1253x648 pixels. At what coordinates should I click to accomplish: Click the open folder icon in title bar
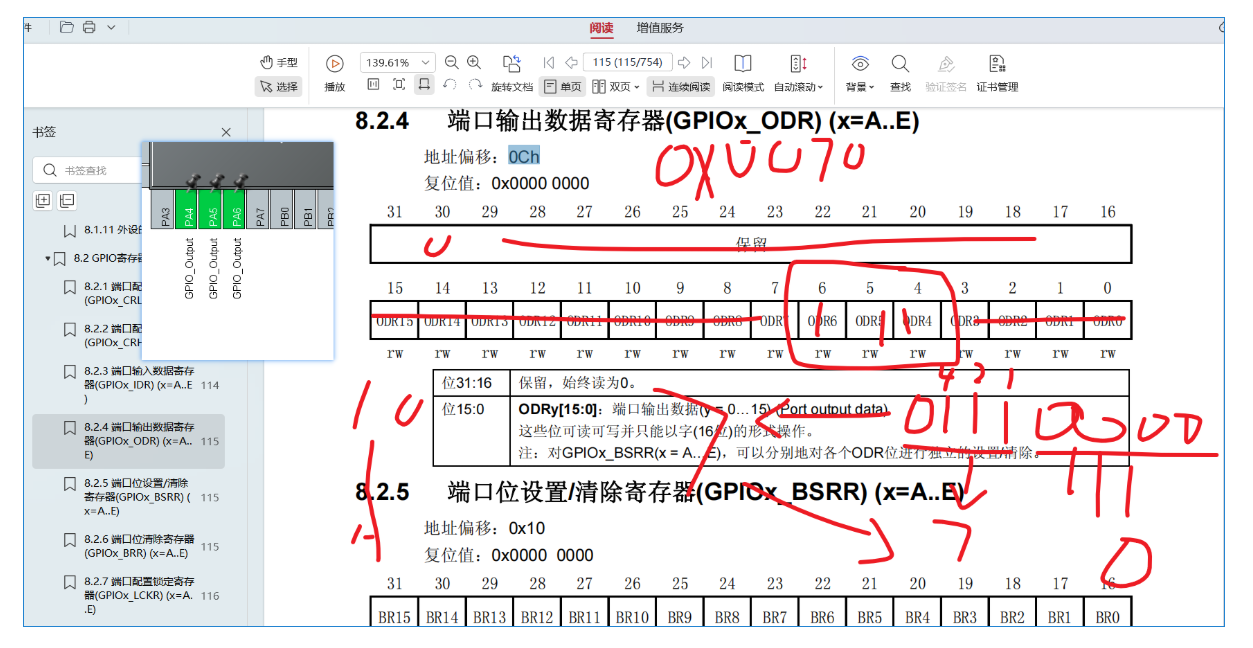tap(66, 27)
